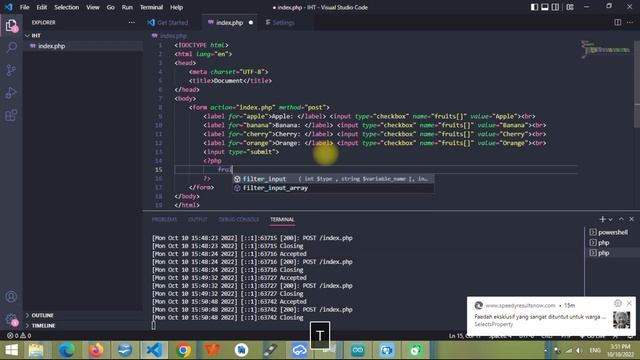Open the Edit menu
Screen dimensions: 640x360
[42, 7]
